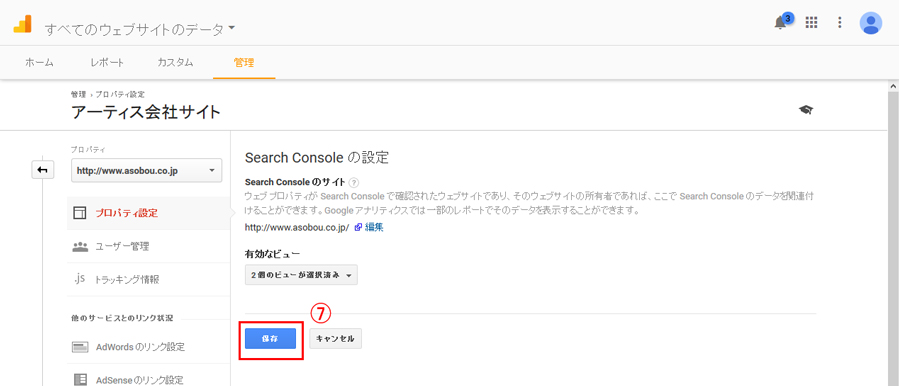Image resolution: width=899 pixels, height=386 pixels.
Task: Expand the 2個のビューが選択済み dropdown
Action: (301, 275)
